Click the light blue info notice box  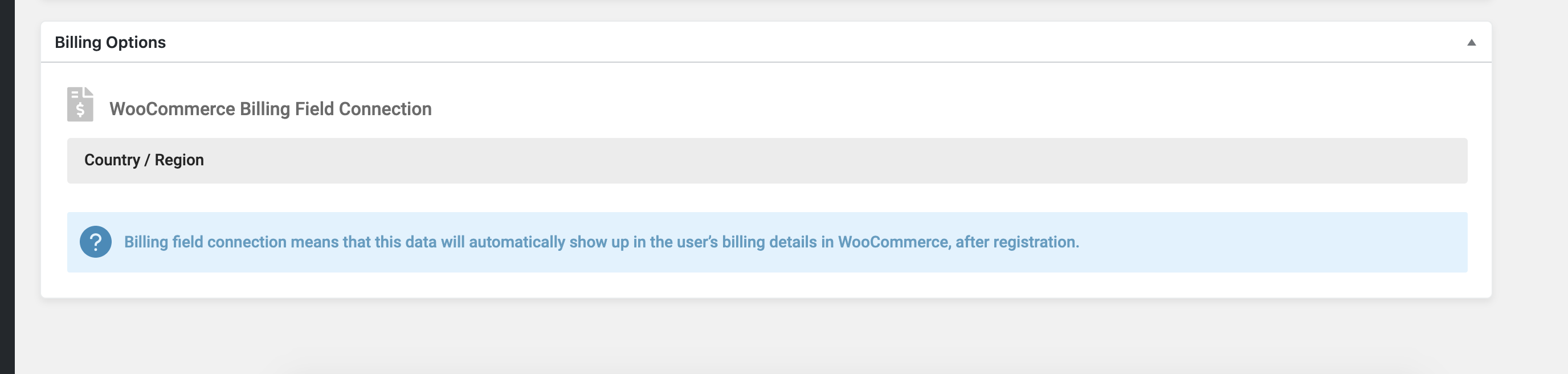pyautogui.click(x=767, y=242)
